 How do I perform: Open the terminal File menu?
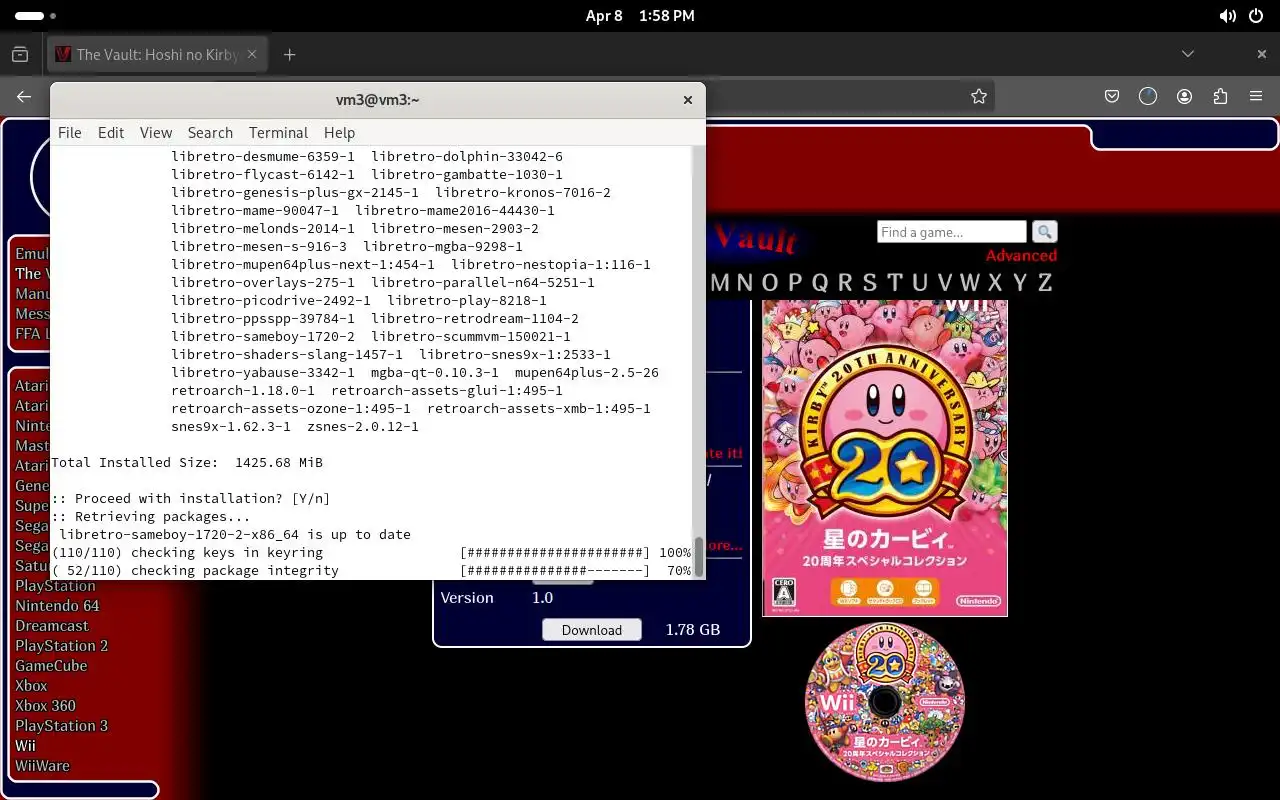69,132
